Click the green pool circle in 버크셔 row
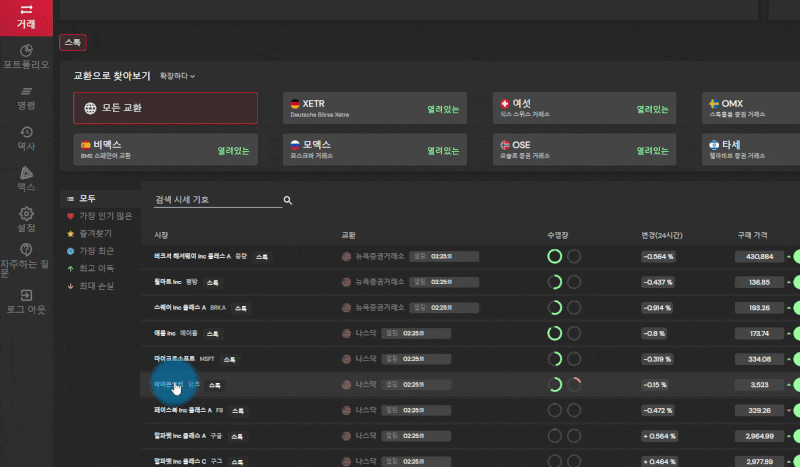Viewport: 800px width, 467px height. click(x=555, y=256)
